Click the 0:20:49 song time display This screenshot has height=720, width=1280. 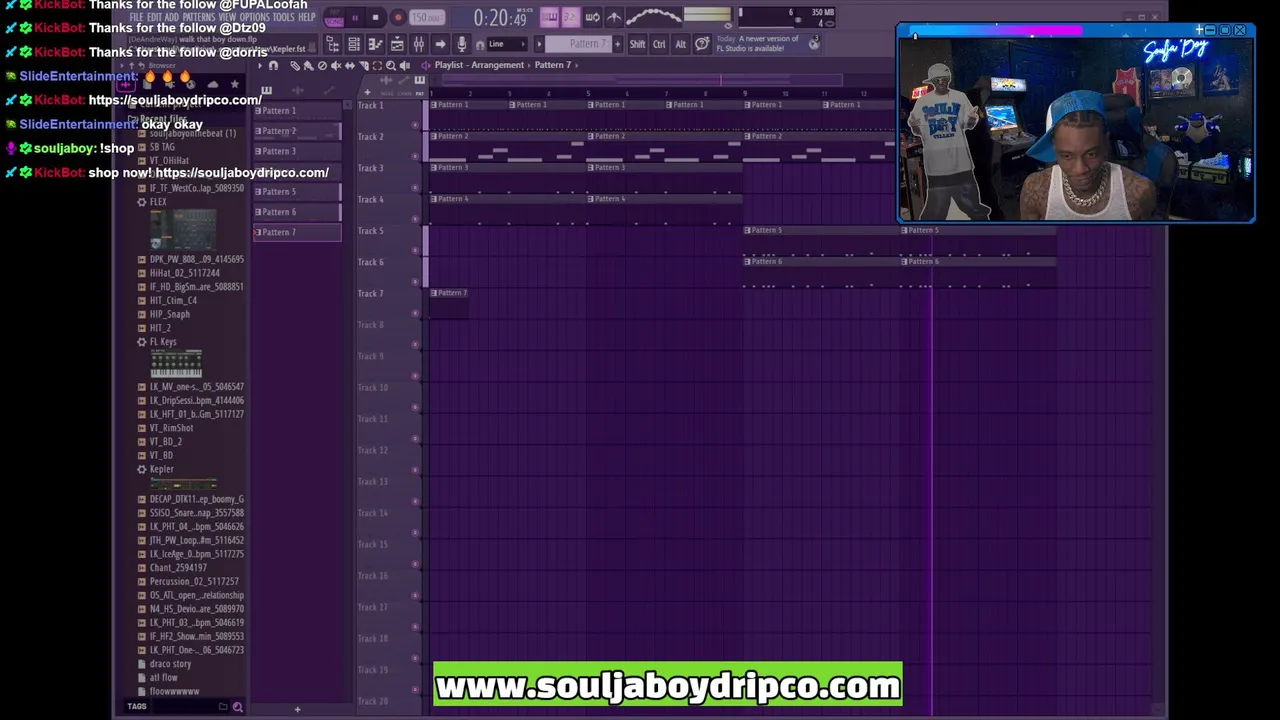500,18
